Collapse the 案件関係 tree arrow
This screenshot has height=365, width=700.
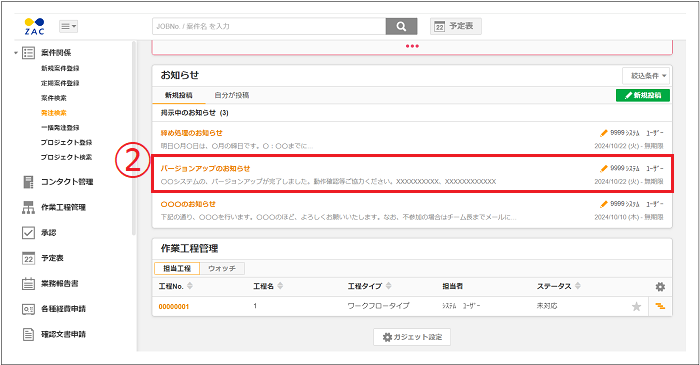pos(16,53)
